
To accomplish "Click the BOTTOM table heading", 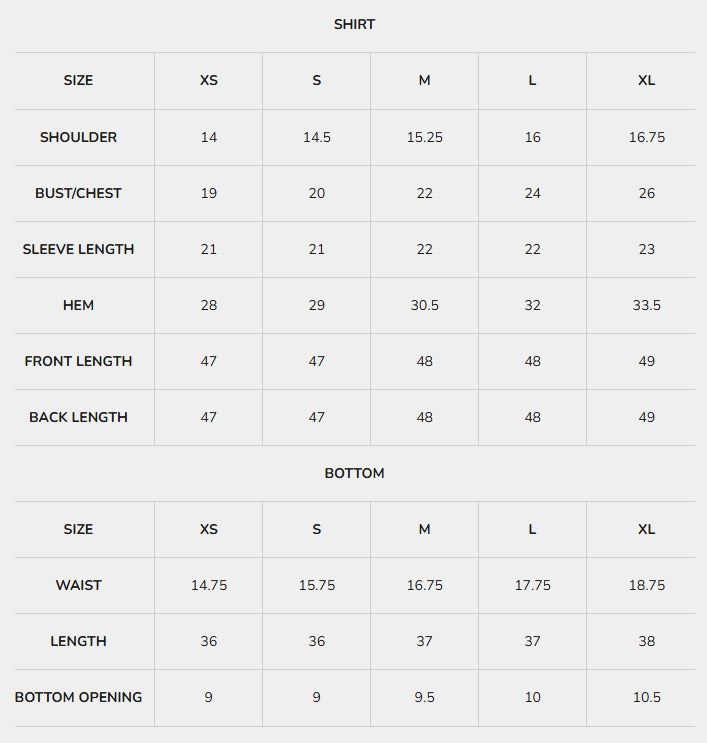I will (x=354, y=473).
